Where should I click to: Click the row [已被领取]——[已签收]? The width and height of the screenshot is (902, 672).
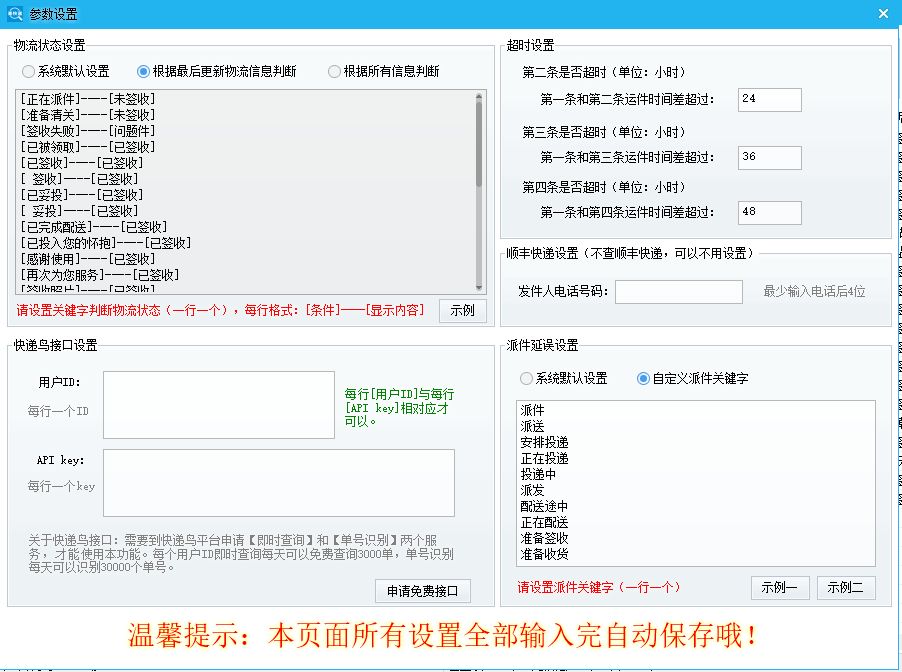87,147
